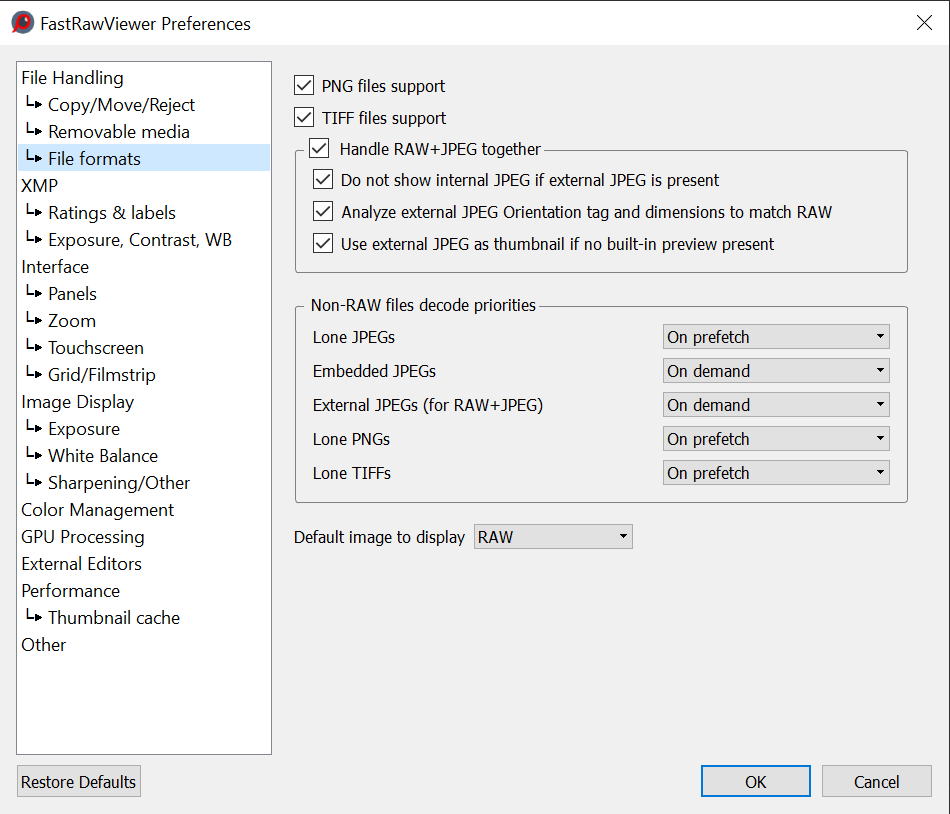Image resolution: width=950 pixels, height=814 pixels.
Task: Close the Preferences dialog window
Action: click(924, 23)
